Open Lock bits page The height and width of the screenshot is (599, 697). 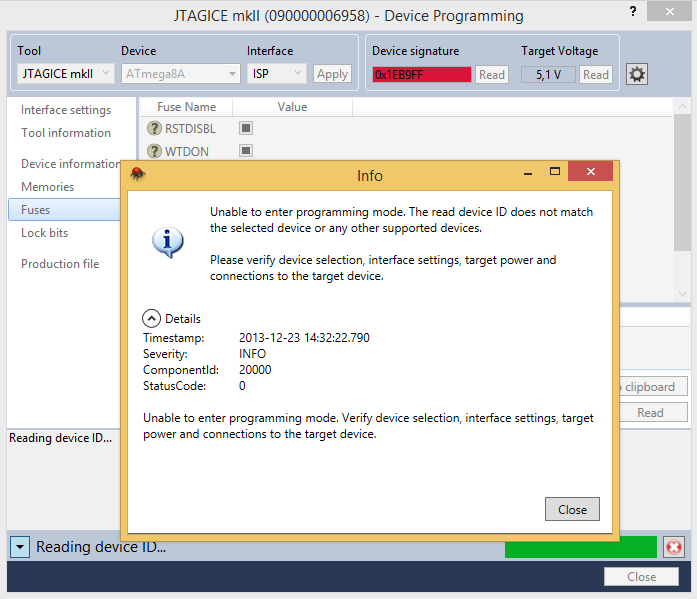pyautogui.click(x=44, y=233)
